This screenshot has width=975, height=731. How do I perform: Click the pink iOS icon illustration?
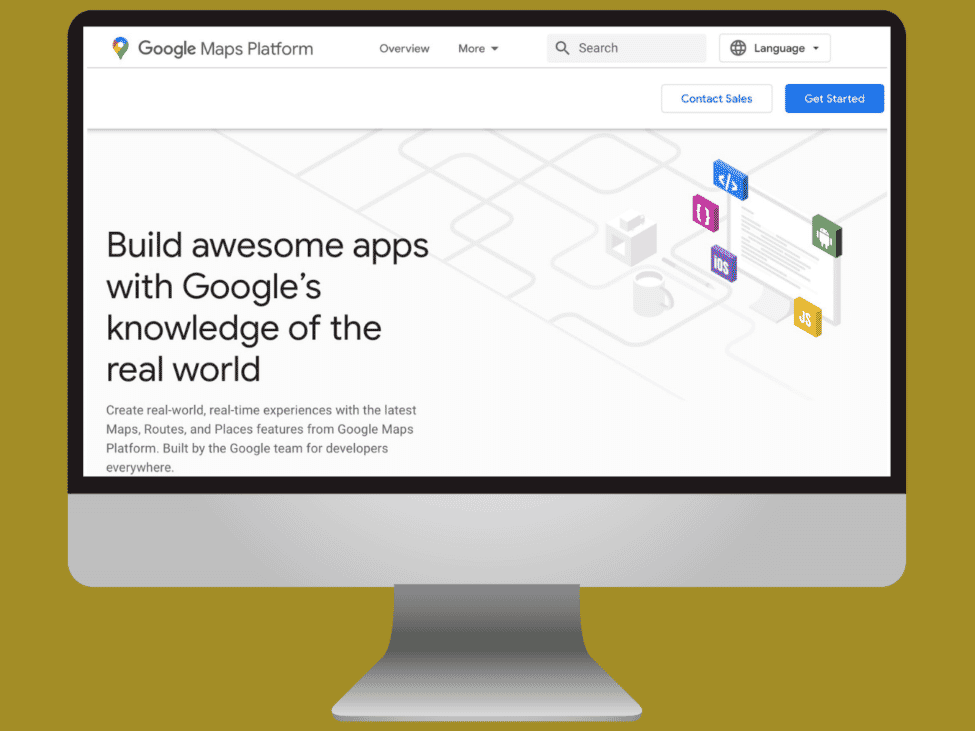pyautogui.click(x=722, y=265)
